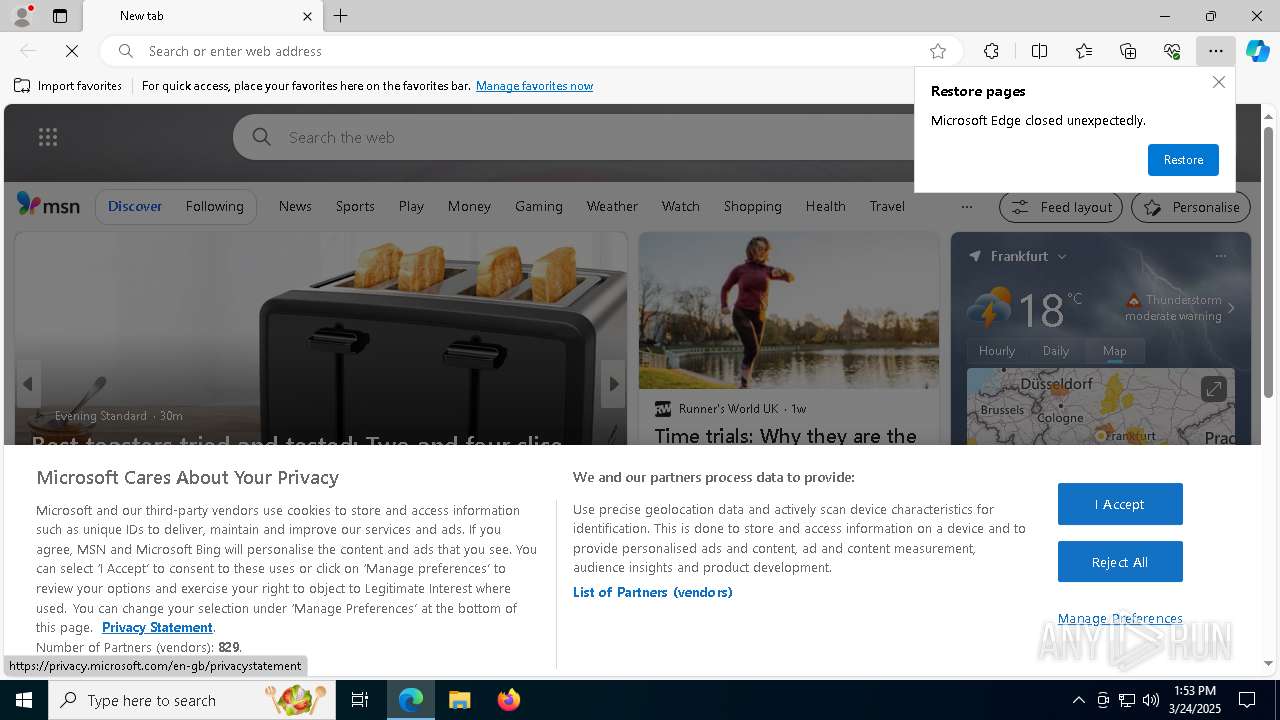
Task: Open the Watch section
Action: point(681,206)
